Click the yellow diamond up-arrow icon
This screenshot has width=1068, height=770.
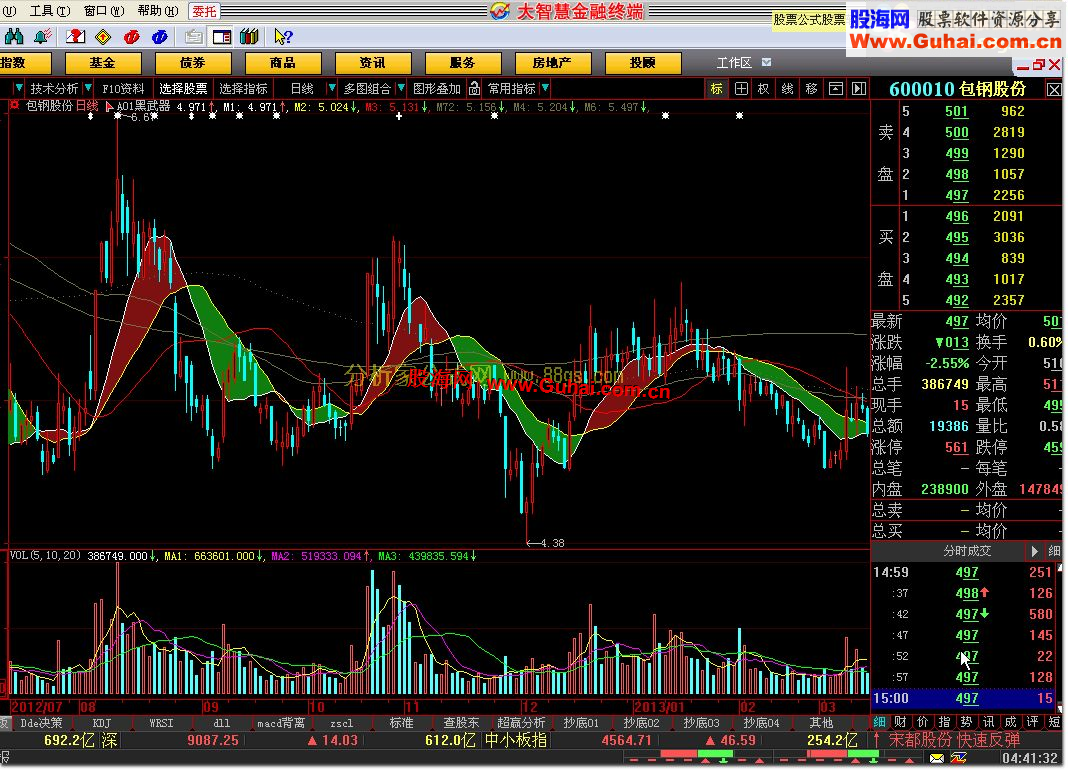pos(103,36)
